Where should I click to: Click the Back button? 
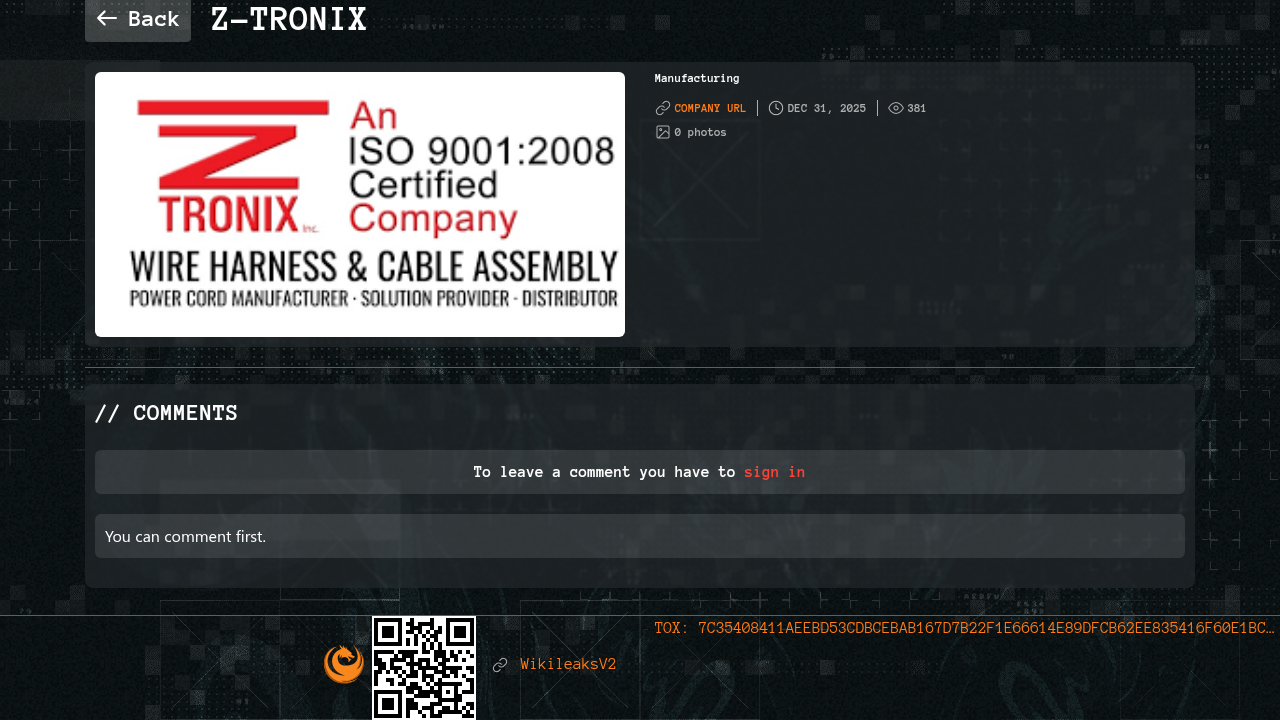[138, 19]
